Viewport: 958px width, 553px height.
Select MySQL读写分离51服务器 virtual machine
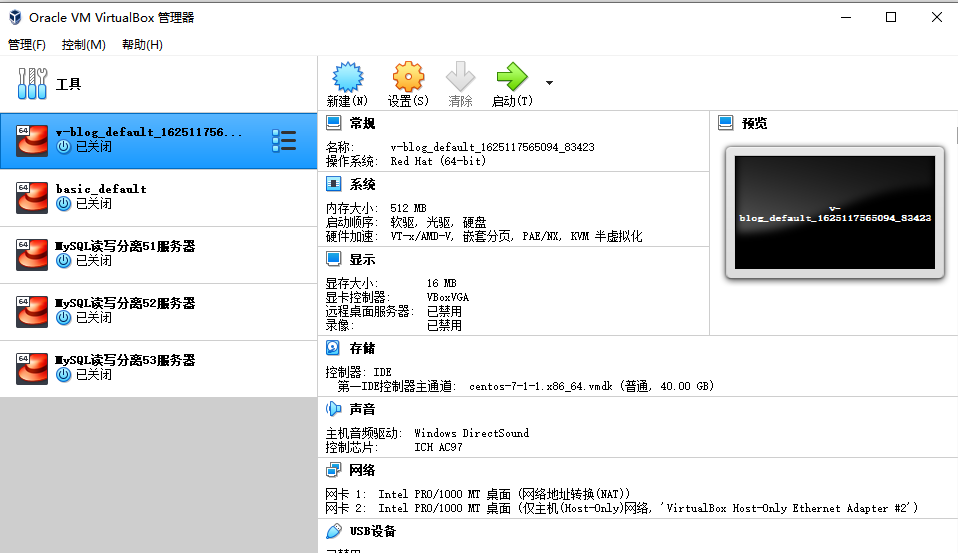click(x=159, y=255)
